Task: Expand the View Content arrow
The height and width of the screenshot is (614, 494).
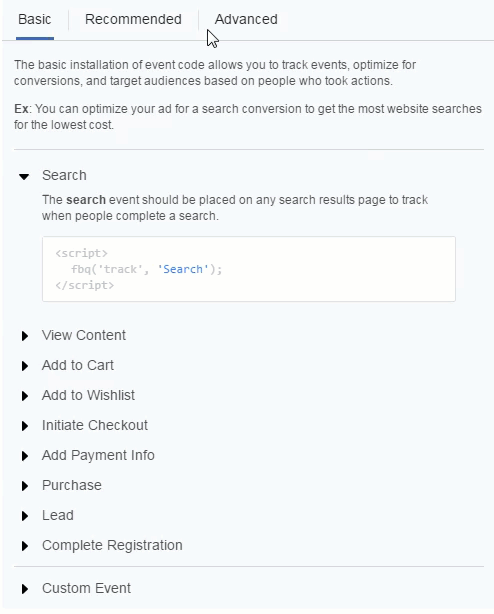Action: 25,336
